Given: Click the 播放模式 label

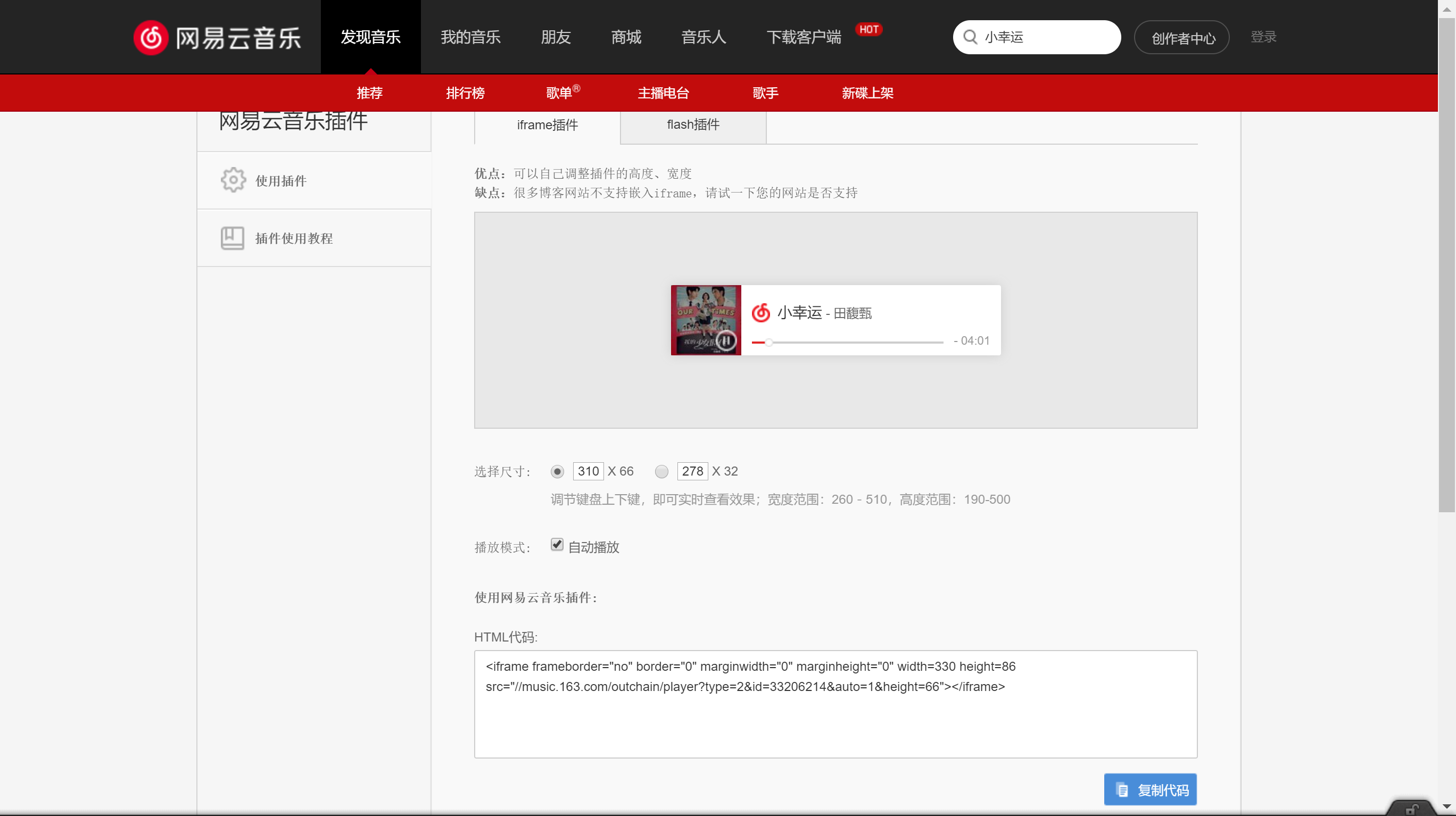Looking at the screenshot, I should coord(502,547).
